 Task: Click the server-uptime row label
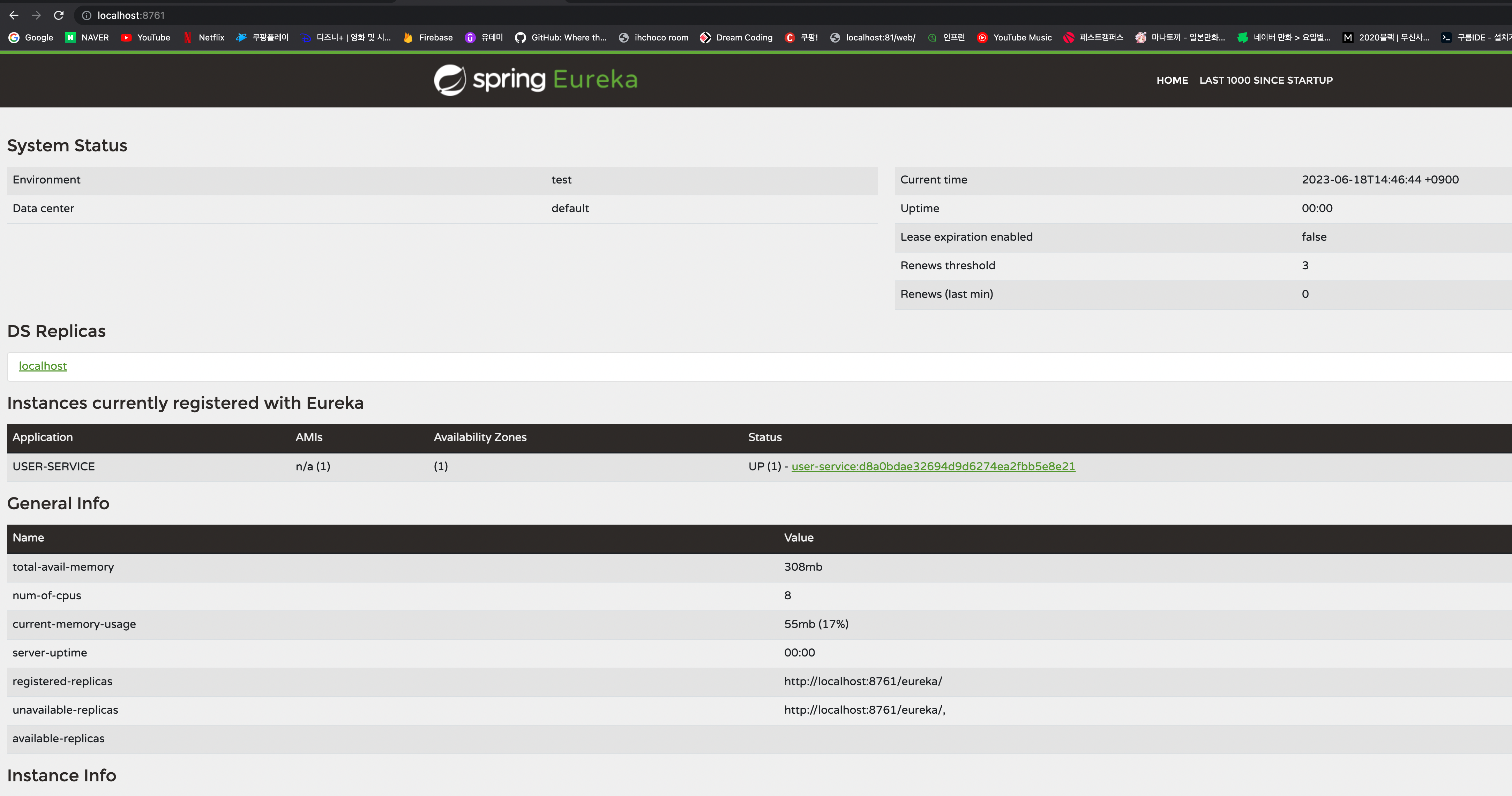(49, 653)
